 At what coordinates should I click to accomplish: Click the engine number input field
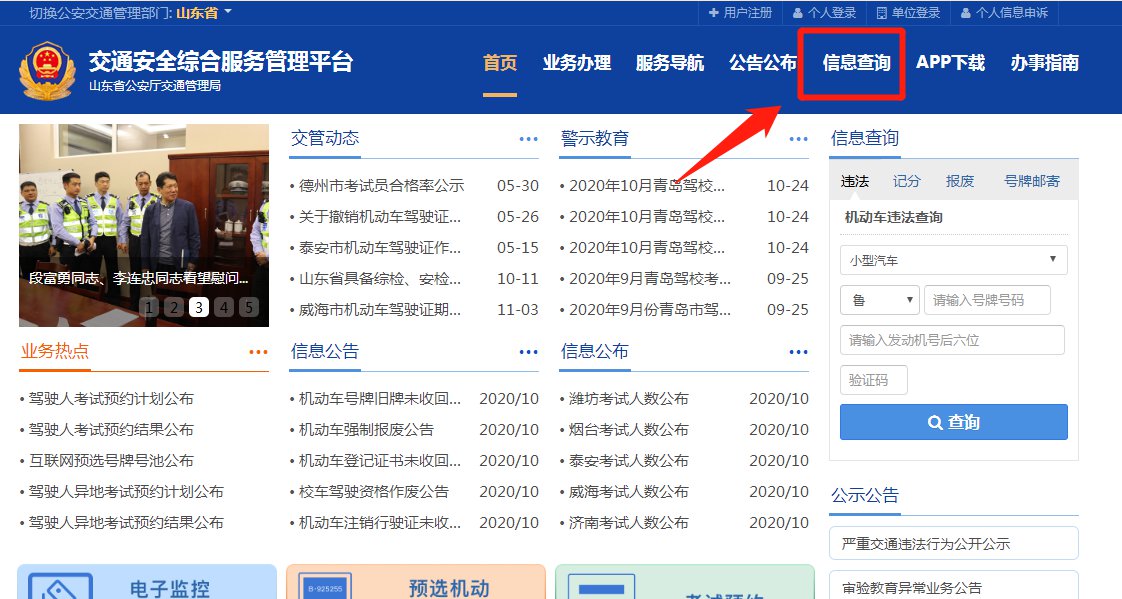952,340
